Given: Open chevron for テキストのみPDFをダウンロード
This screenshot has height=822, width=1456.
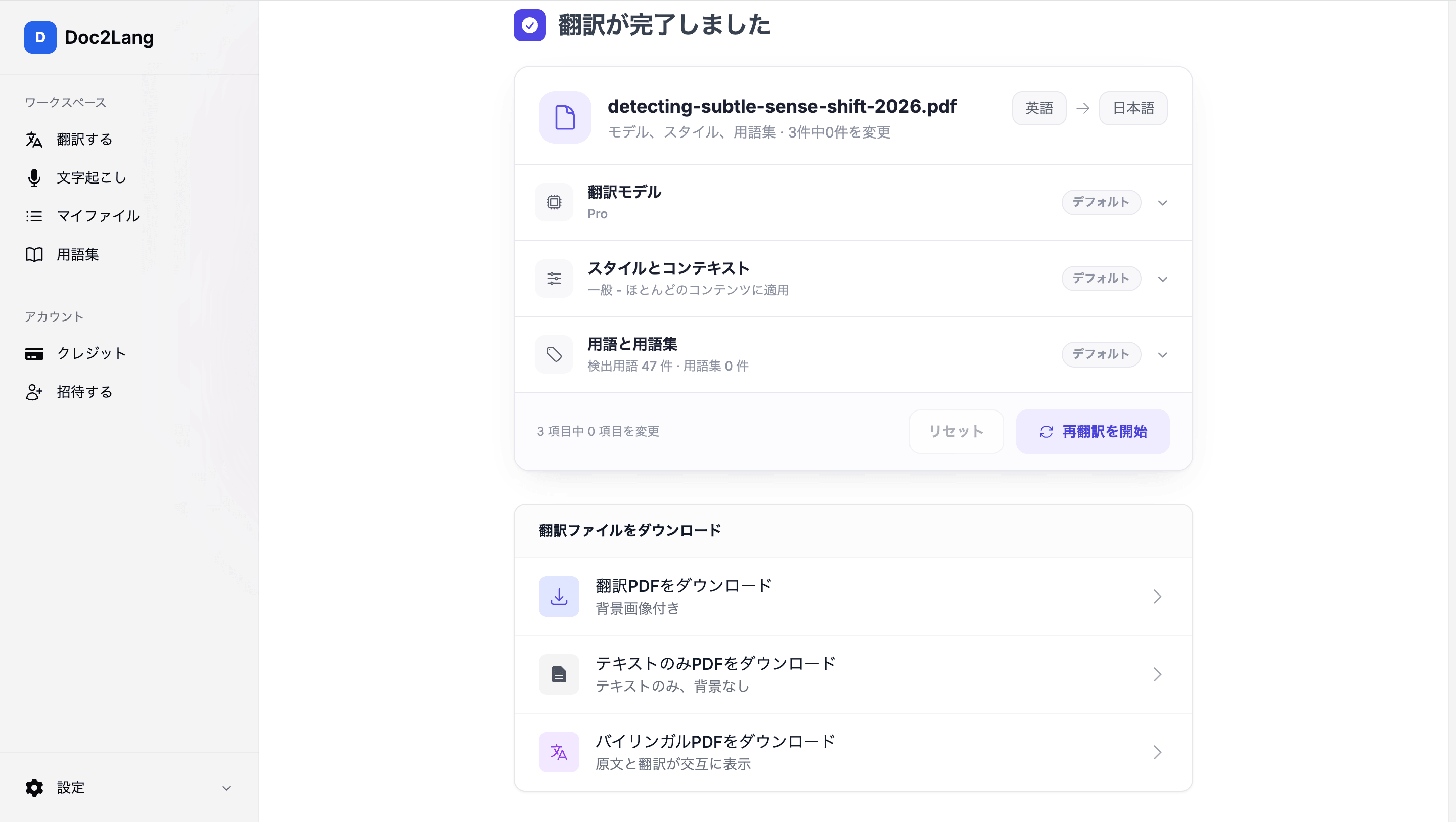Looking at the screenshot, I should pos(1157,674).
